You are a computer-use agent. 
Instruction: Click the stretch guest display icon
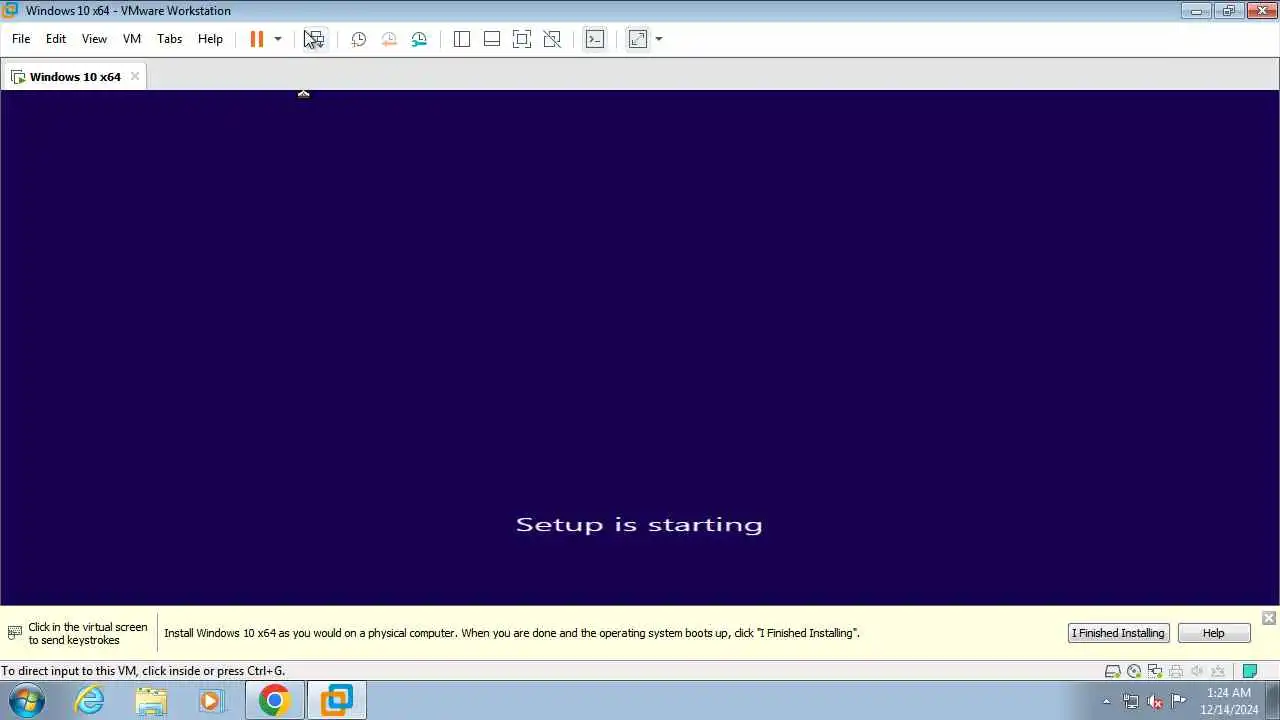pyautogui.click(x=638, y=39)
